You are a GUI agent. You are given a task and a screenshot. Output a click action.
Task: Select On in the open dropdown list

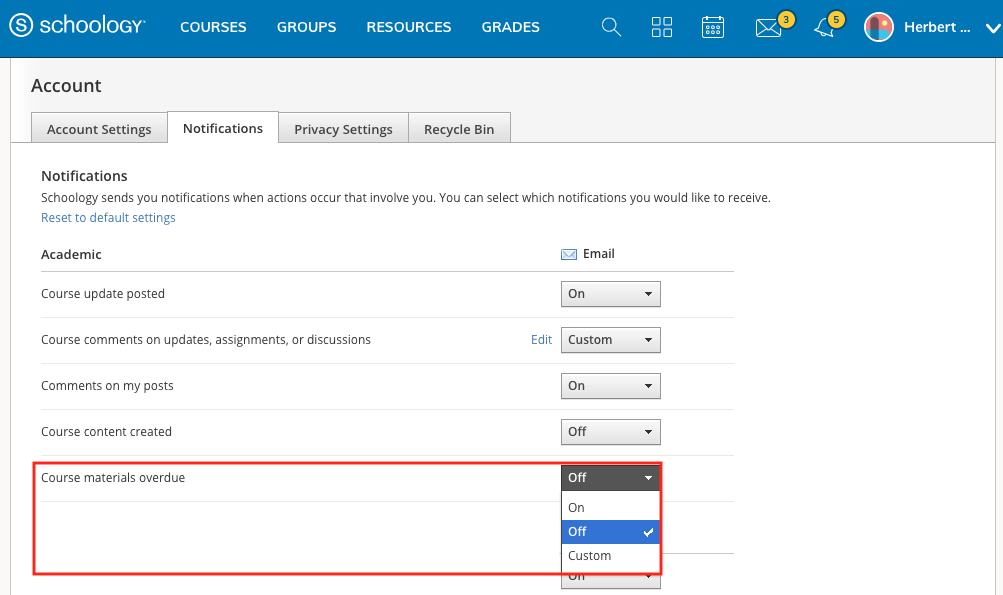pos(577,508)
